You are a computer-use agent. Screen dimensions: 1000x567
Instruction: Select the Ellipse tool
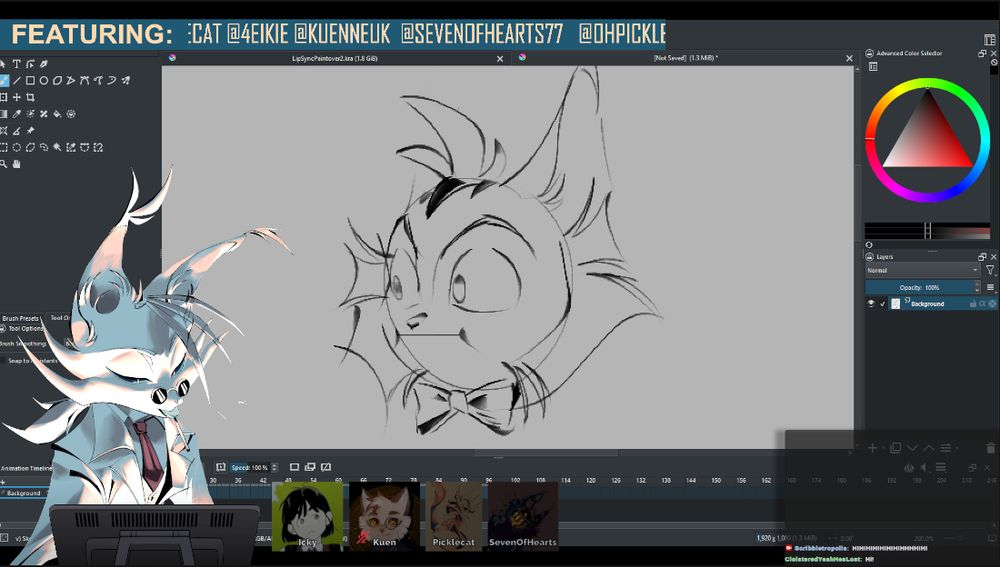point(44,80)
